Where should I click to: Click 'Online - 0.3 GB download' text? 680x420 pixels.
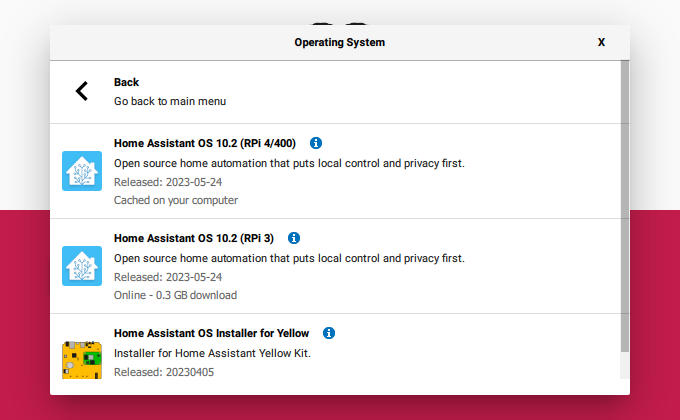tap(175, 295)
